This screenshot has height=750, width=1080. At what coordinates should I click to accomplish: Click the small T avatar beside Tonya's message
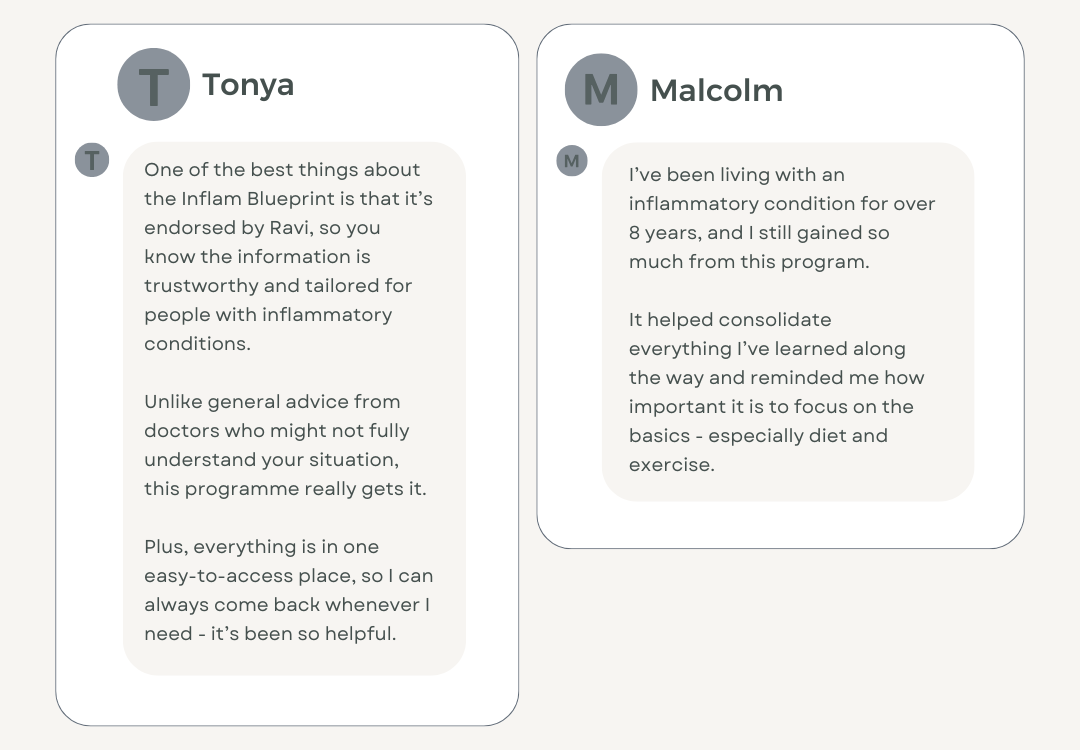[92, 159]
